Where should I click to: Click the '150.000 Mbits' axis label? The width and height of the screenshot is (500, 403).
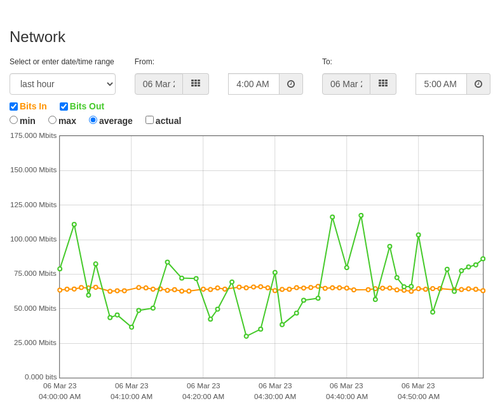point(33,170)
